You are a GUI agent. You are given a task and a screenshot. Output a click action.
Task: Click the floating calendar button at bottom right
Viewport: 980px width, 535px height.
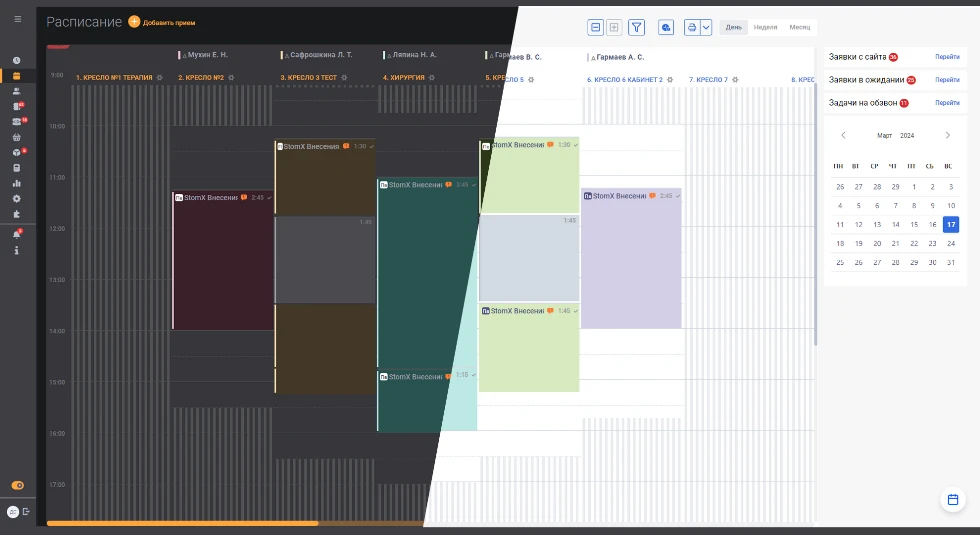(952, 499)
